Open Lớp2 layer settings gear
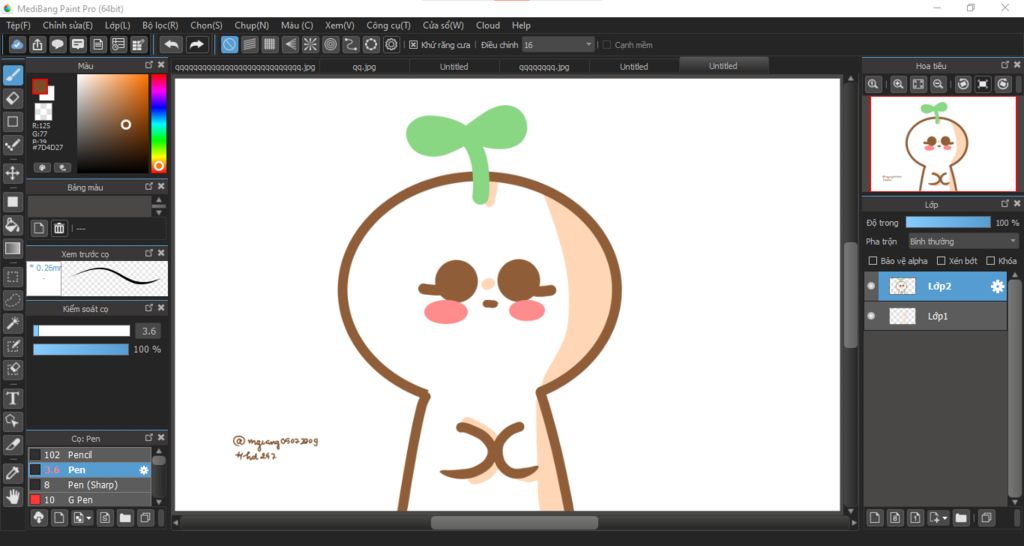1024x546 pixels. tap(997, 286)
